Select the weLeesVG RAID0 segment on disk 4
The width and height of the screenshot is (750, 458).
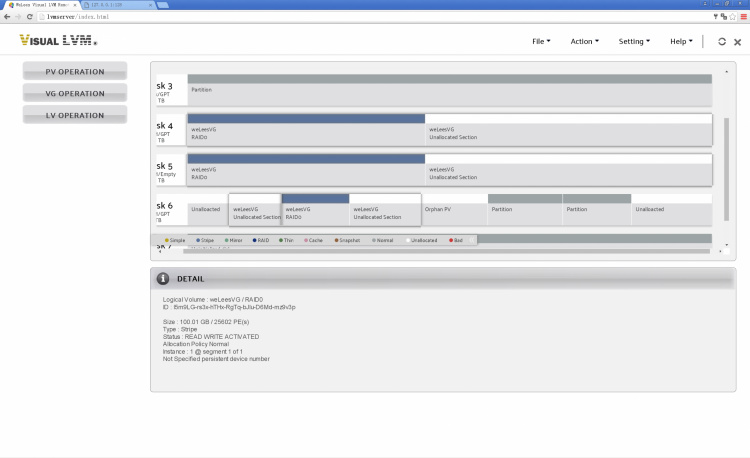coord(306,132)
